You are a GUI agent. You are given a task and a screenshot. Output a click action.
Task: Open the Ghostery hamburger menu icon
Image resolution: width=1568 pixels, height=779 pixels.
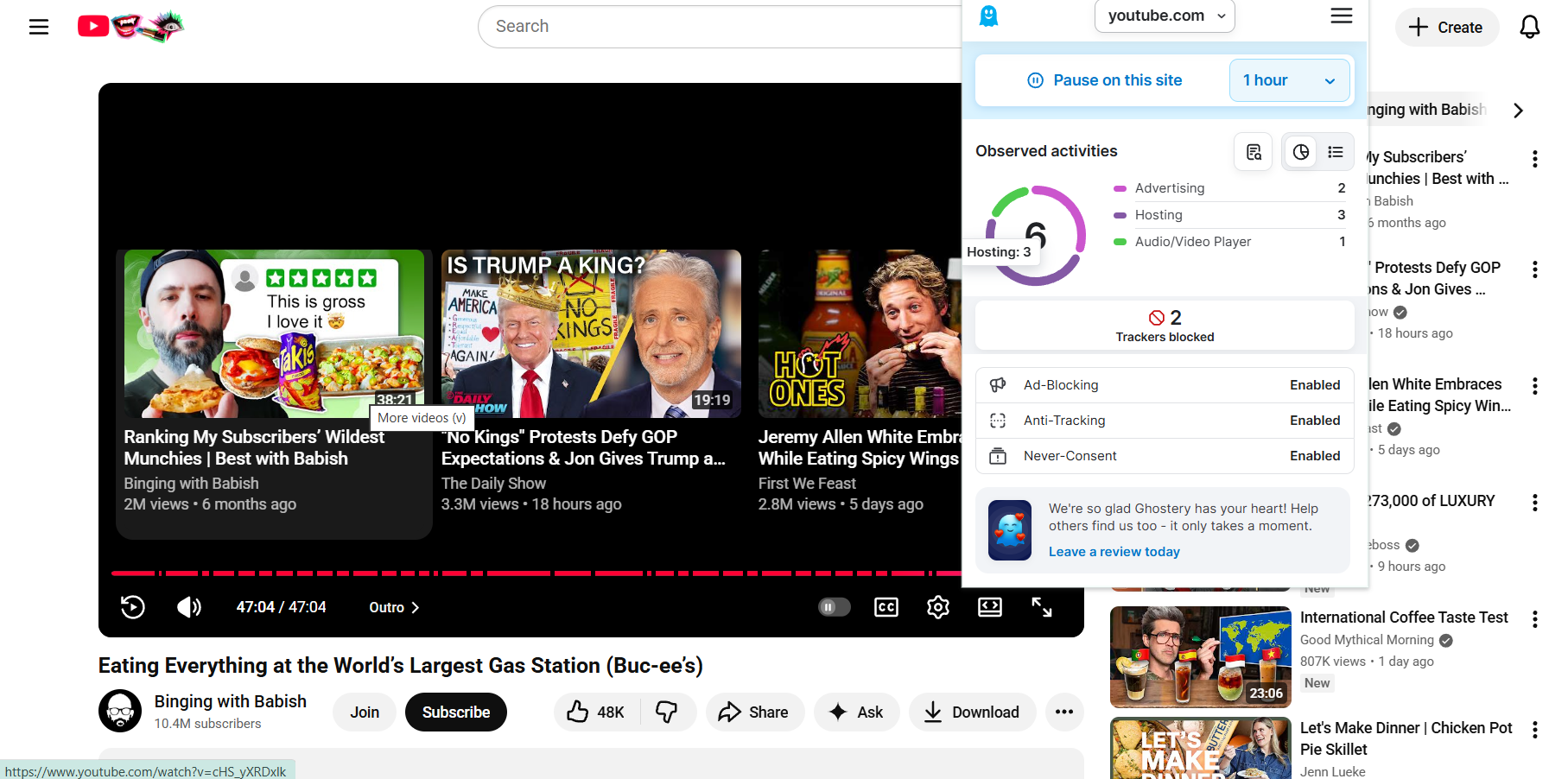(x=1341, y=16)
